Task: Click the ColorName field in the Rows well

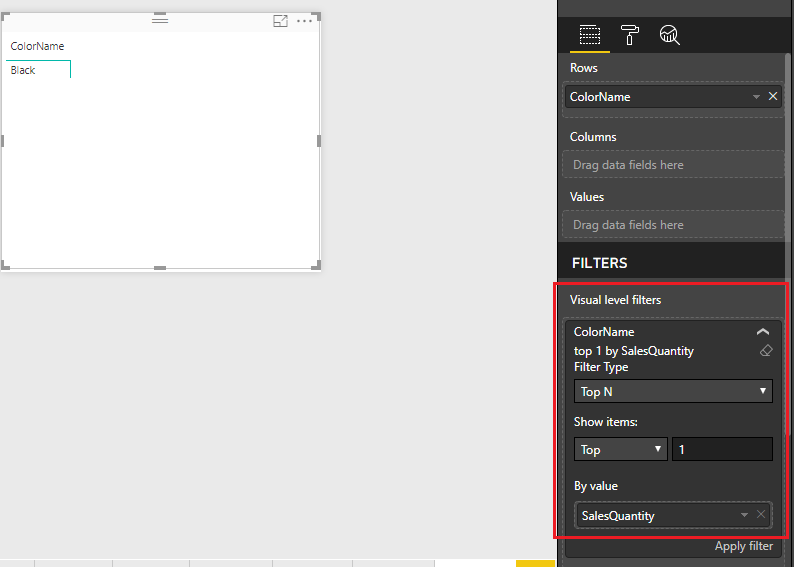Action: tap(673, 97)
